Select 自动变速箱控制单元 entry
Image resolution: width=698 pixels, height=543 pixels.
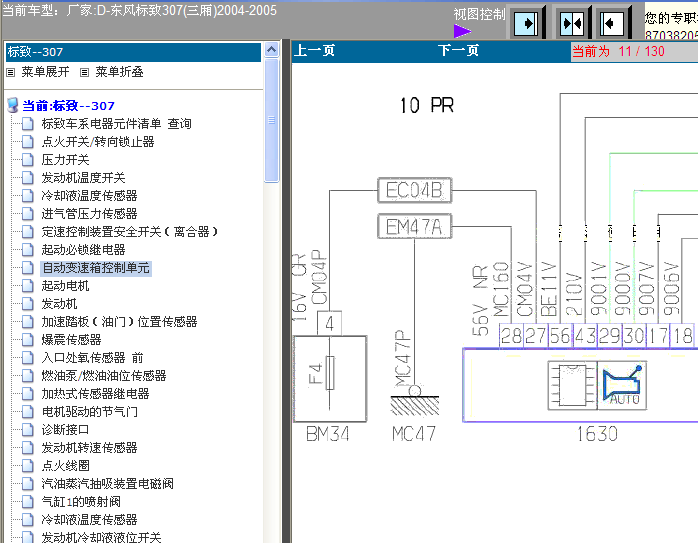point(96,268)
